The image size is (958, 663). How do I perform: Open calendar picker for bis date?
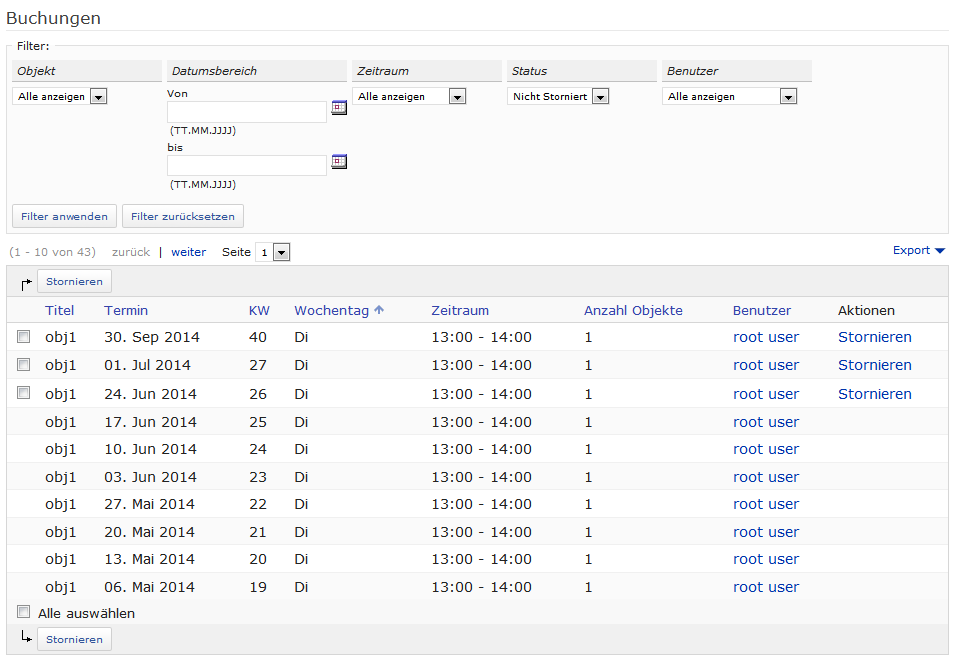[338, 162]
